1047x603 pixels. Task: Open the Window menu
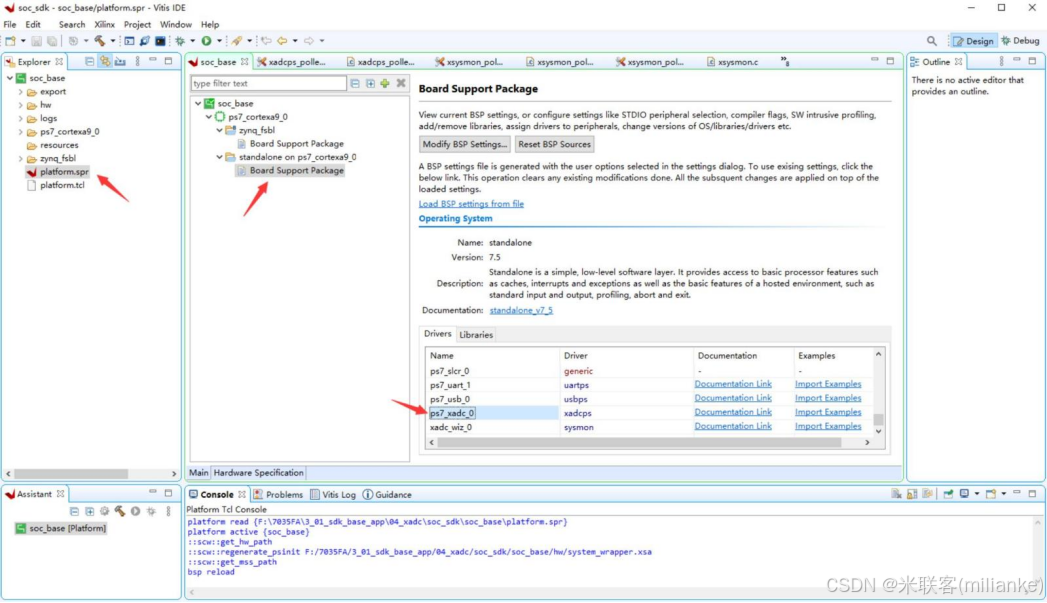(x=176, y=24)
